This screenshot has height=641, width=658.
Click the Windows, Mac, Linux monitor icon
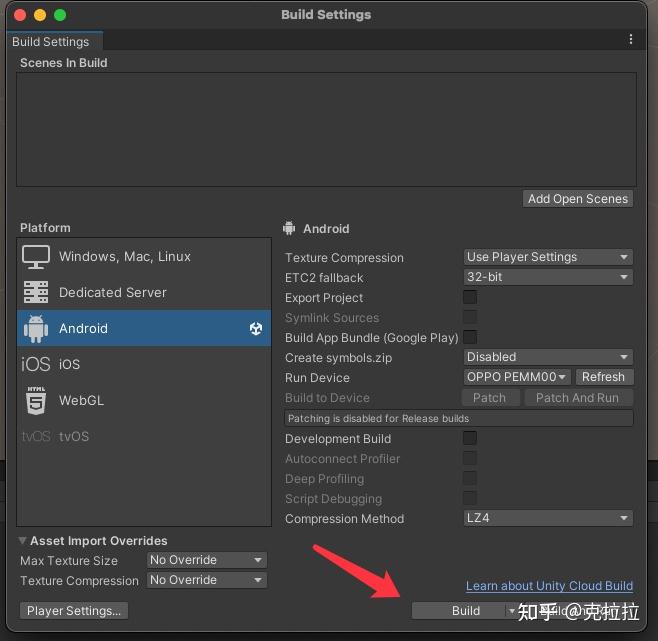click(36, 257)
